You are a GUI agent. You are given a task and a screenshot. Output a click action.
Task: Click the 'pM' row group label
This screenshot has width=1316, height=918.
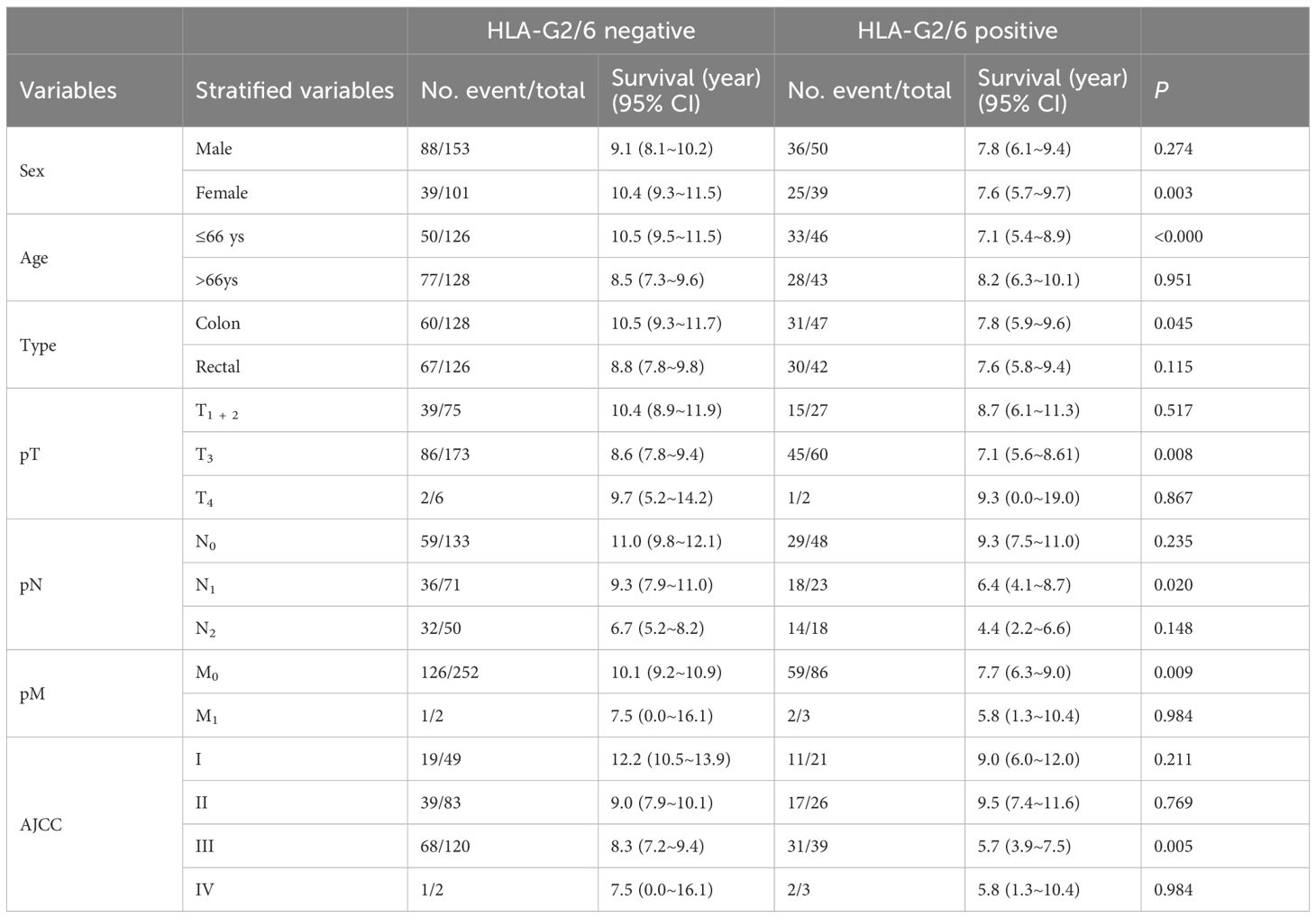32,693
